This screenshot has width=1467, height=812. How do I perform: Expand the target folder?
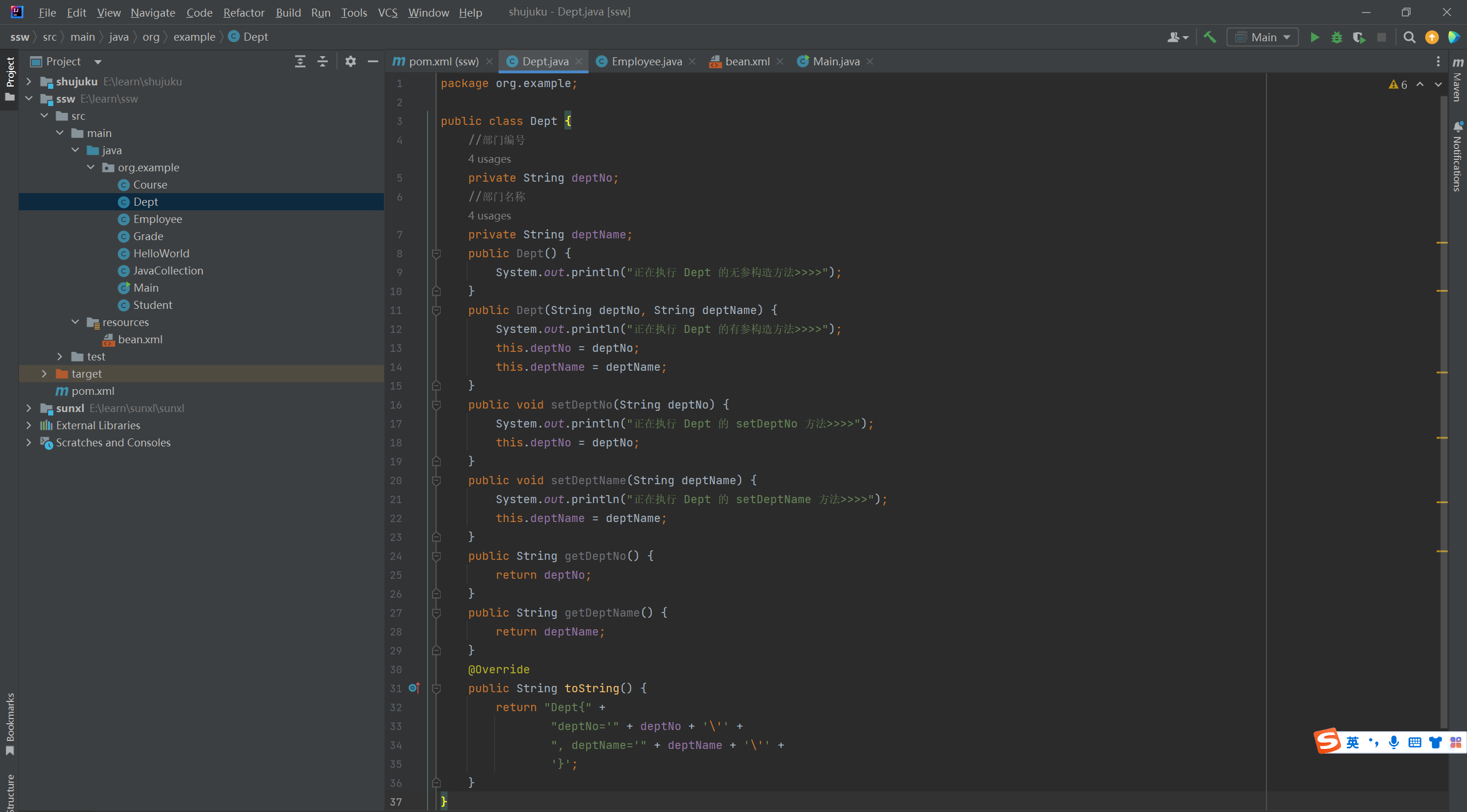pos(44,374)
